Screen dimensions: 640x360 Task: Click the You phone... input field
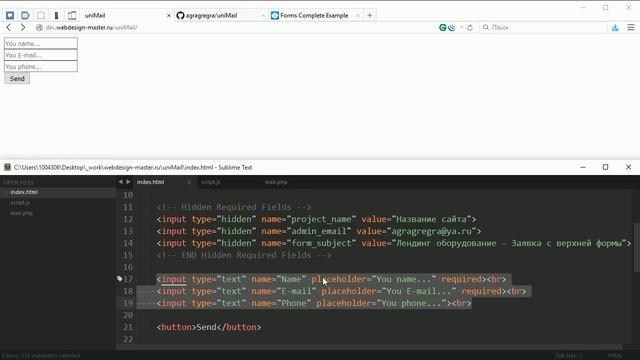[40, 66]
